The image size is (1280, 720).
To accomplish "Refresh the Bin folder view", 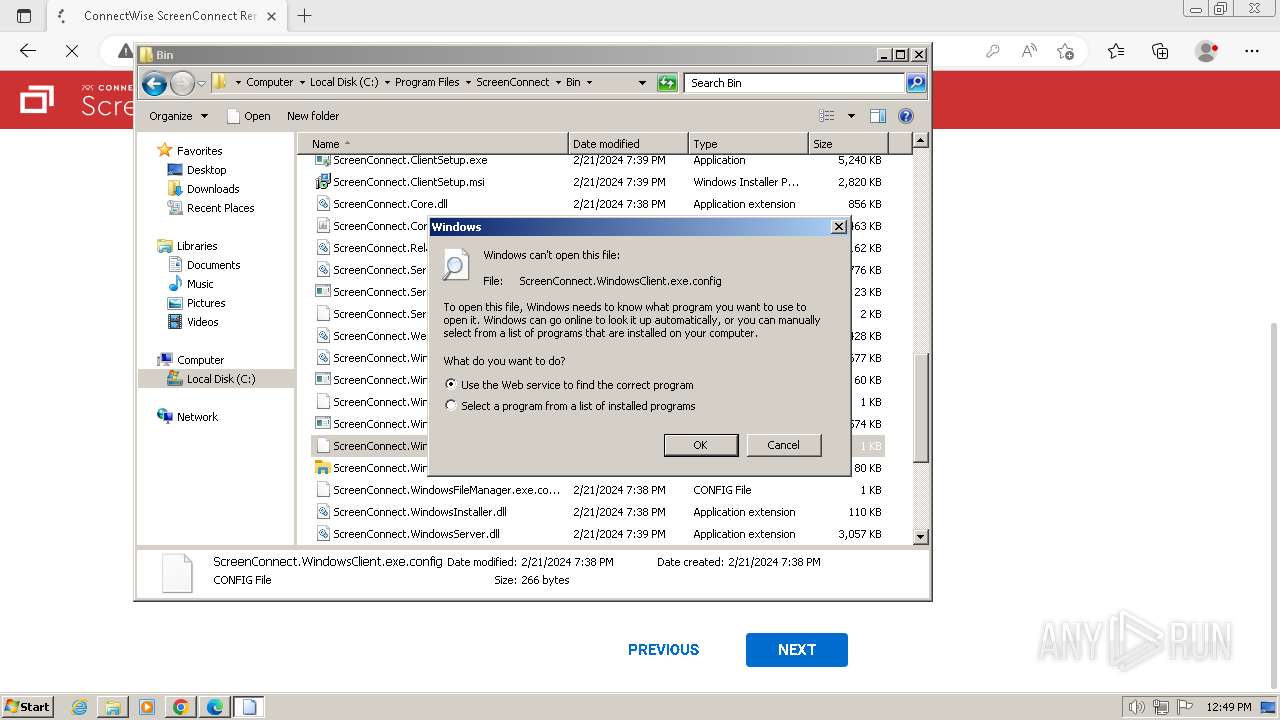I will [667, 83].
